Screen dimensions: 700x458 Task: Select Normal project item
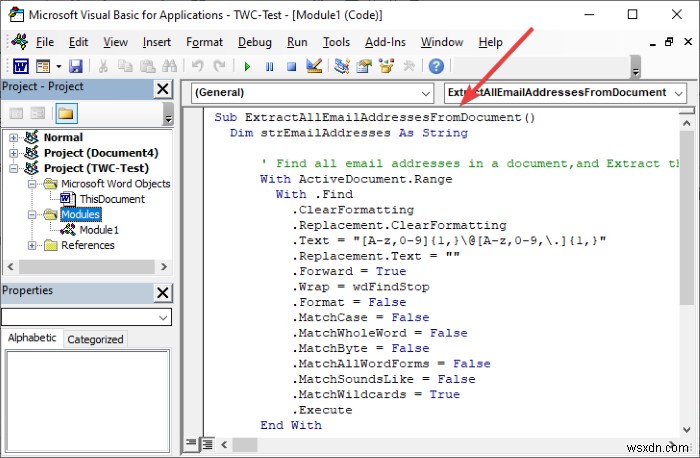tap(63, 137)
